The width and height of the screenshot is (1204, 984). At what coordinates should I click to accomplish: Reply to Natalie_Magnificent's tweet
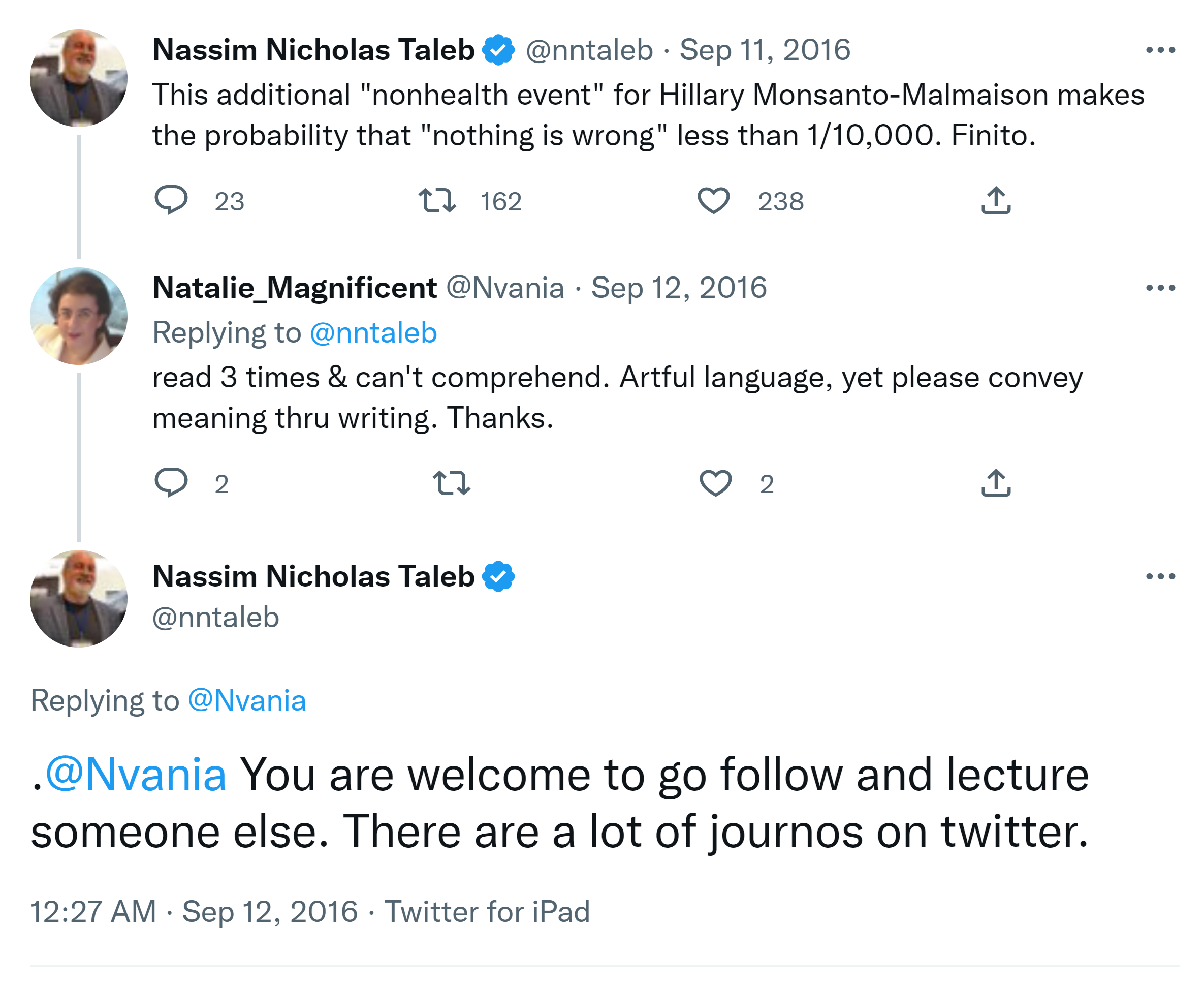pyautogui.click(x=171, y=482)
